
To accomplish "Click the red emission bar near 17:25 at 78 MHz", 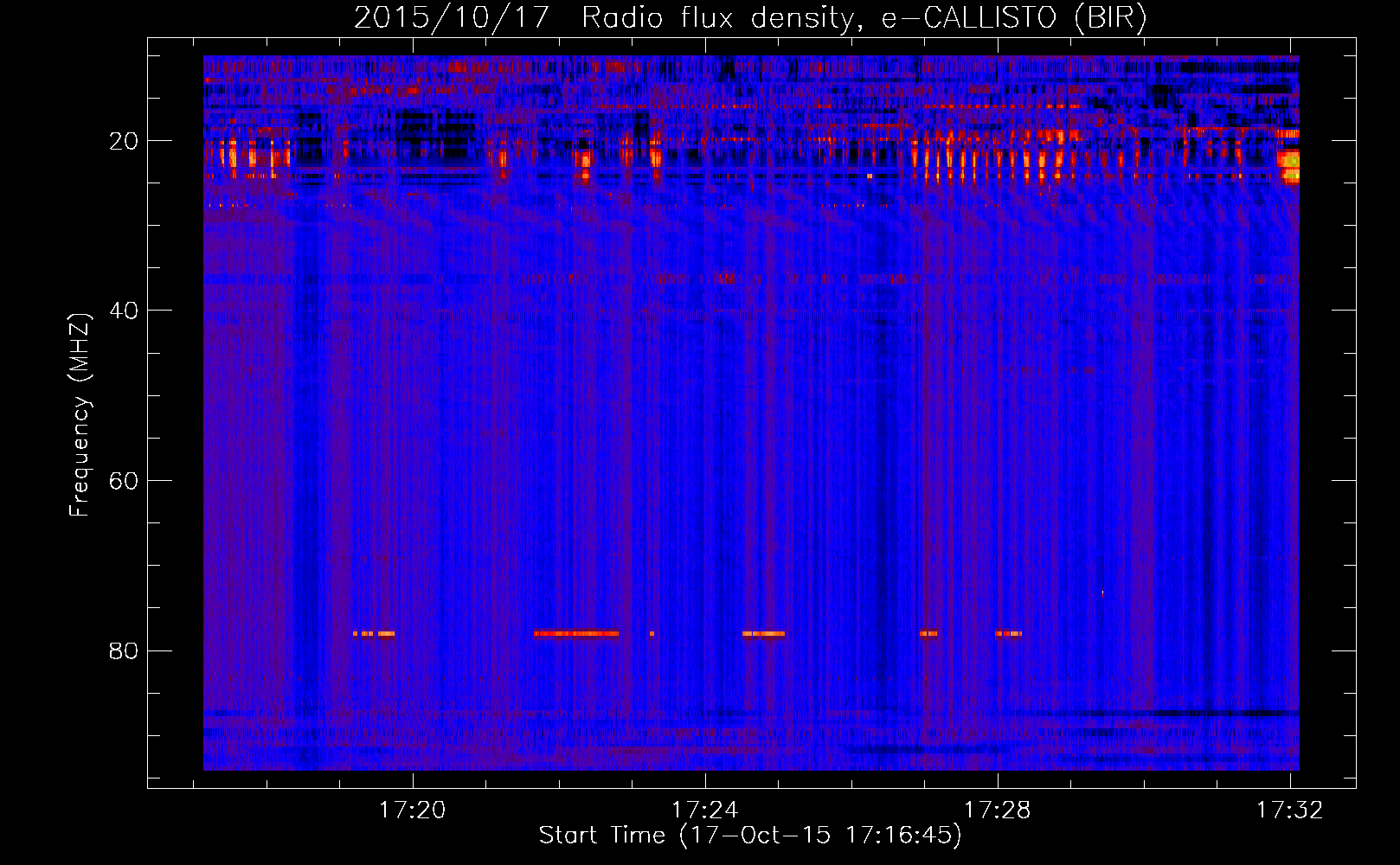I will [763, 634].
